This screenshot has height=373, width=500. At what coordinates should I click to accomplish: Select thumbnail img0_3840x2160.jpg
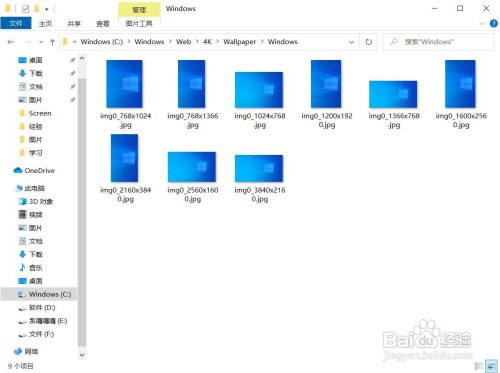(x=259, y=168)
